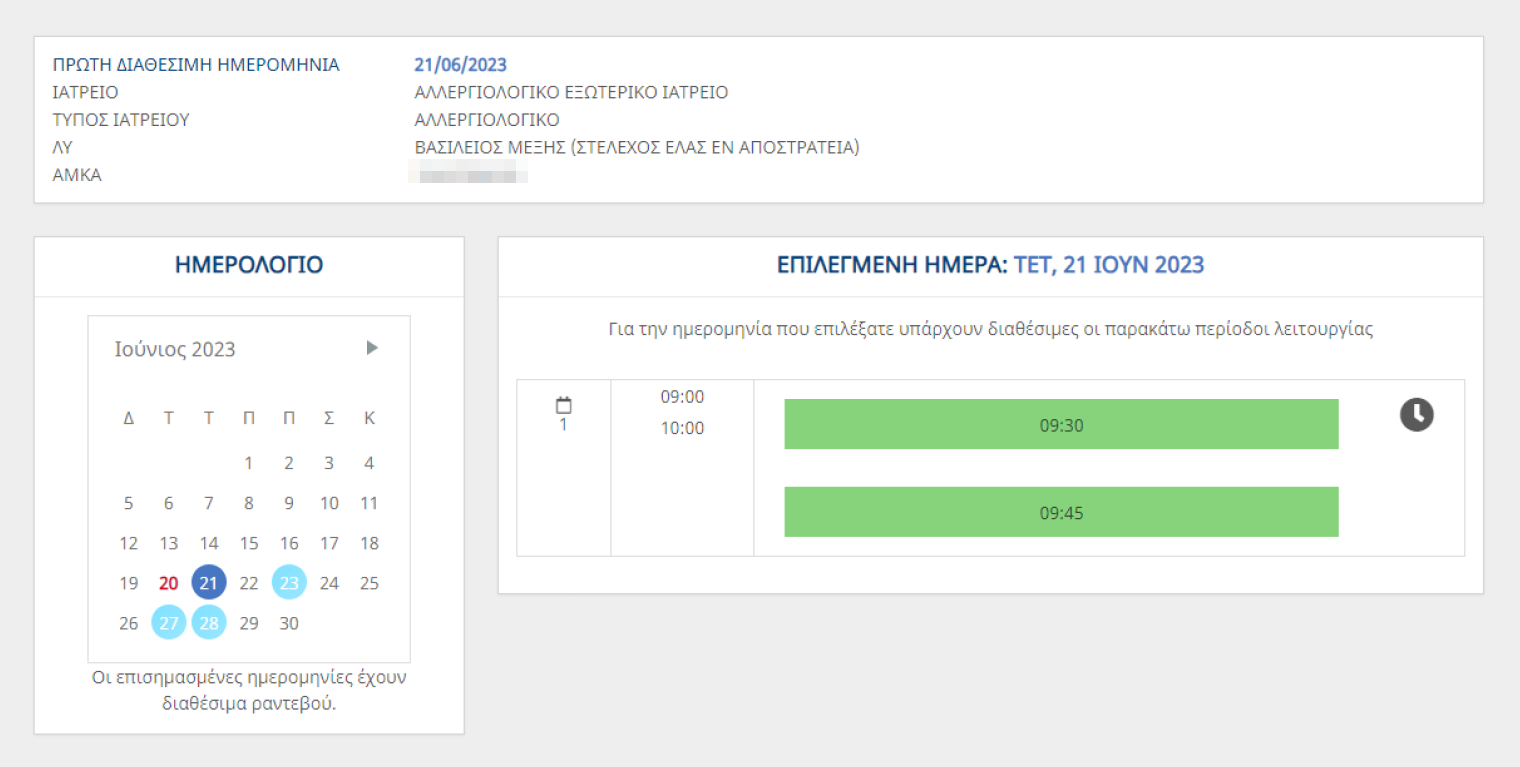Click the Ιούνιος 2023 month title
The image size is (1520, 767).
(175, 349)
